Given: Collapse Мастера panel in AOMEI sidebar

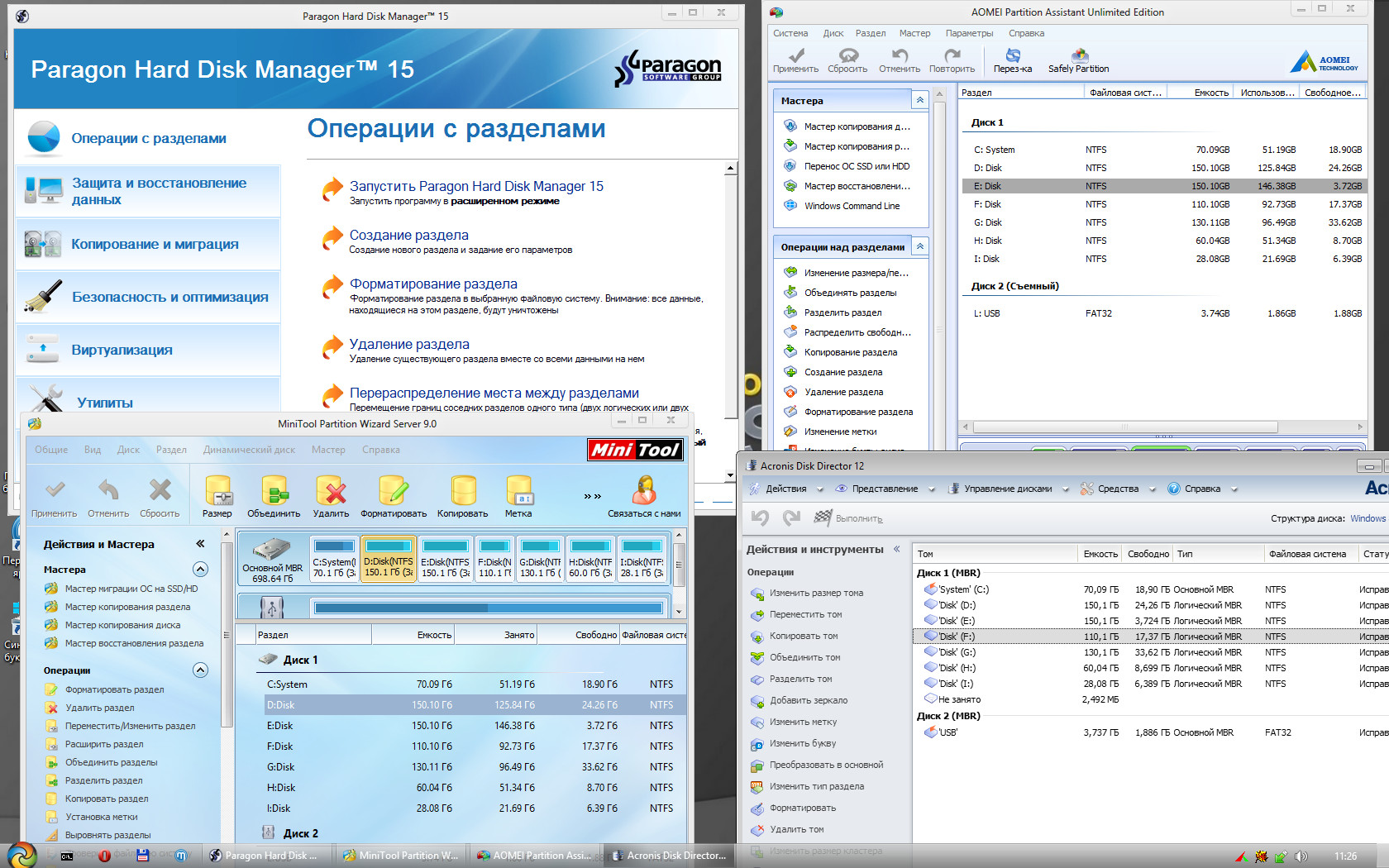Looking at the screenshot, I should click(919, 100).
